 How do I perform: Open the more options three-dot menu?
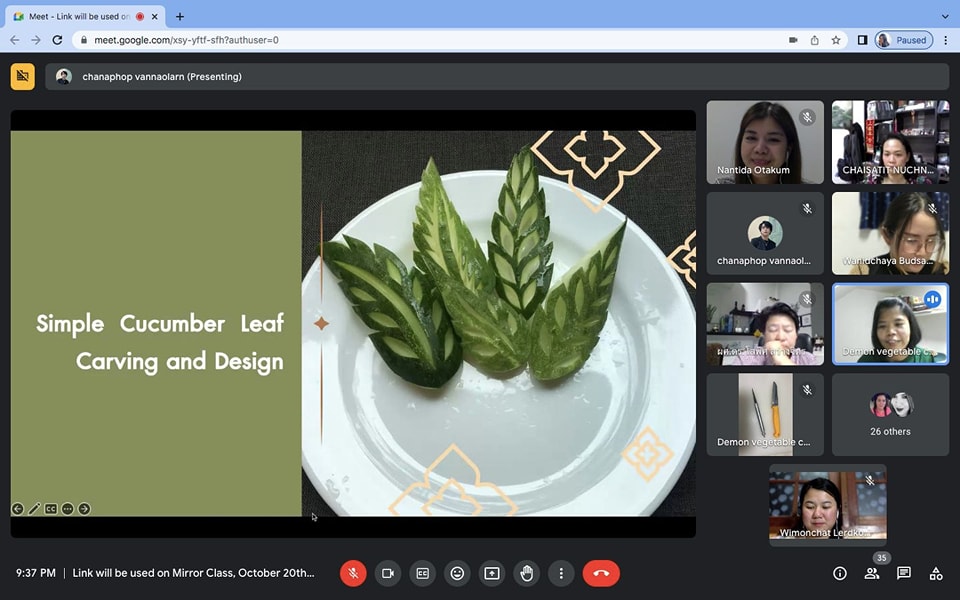click(561, 573)
